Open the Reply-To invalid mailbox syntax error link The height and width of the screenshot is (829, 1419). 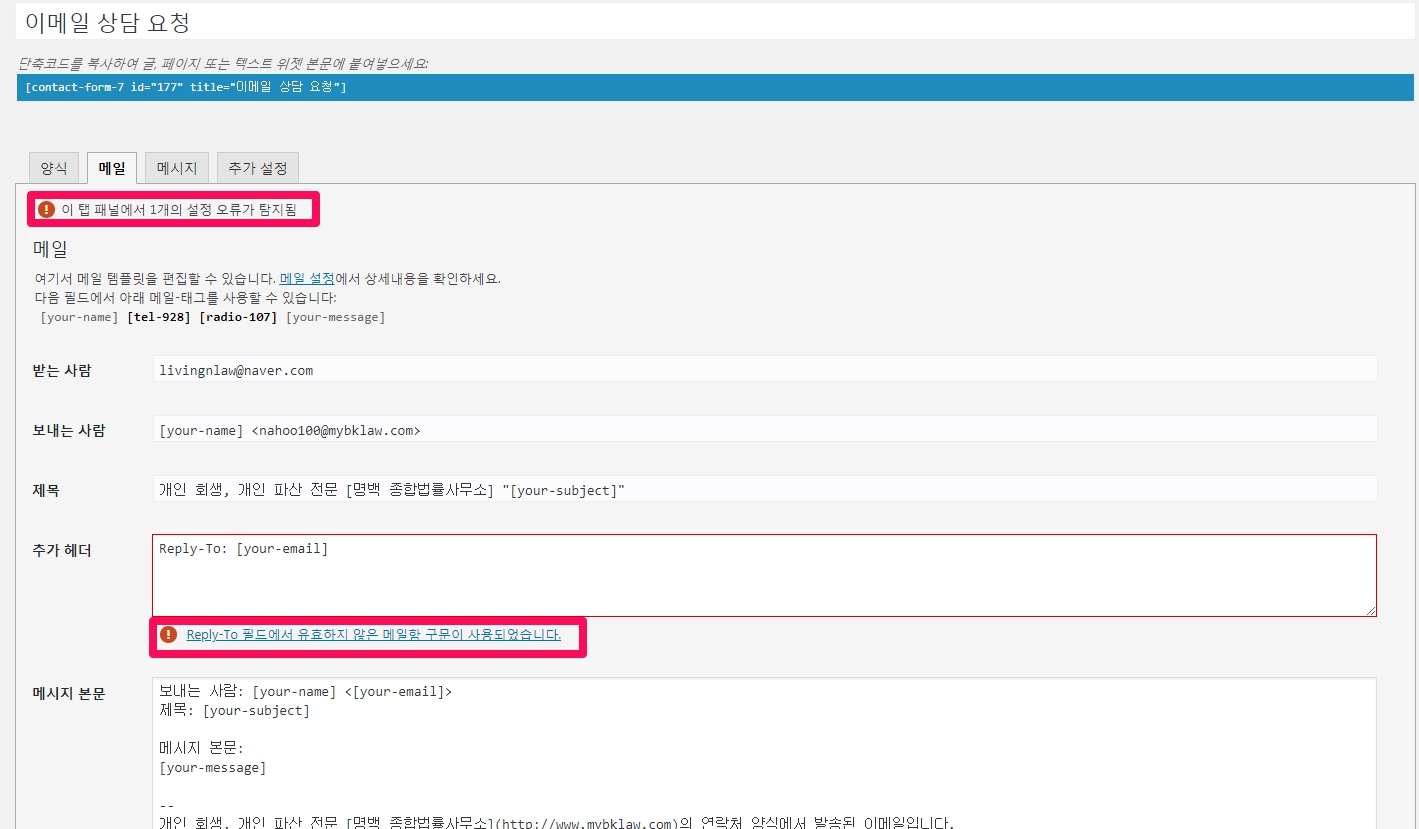tap(373, 634)
